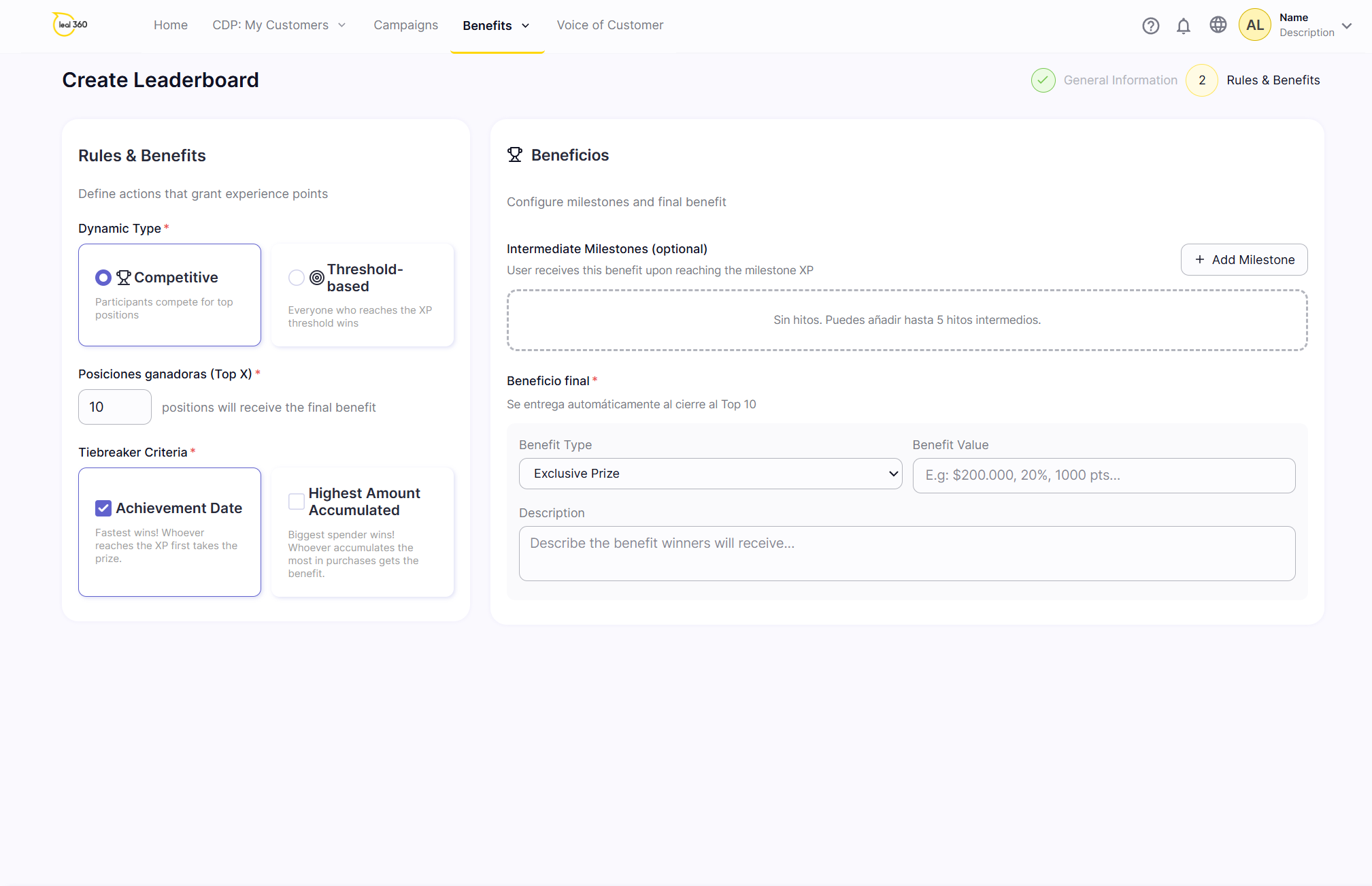Click the Rules & Benefits step label
This screenshot has width=1372, height=886.
click(x=1273, y=80)
